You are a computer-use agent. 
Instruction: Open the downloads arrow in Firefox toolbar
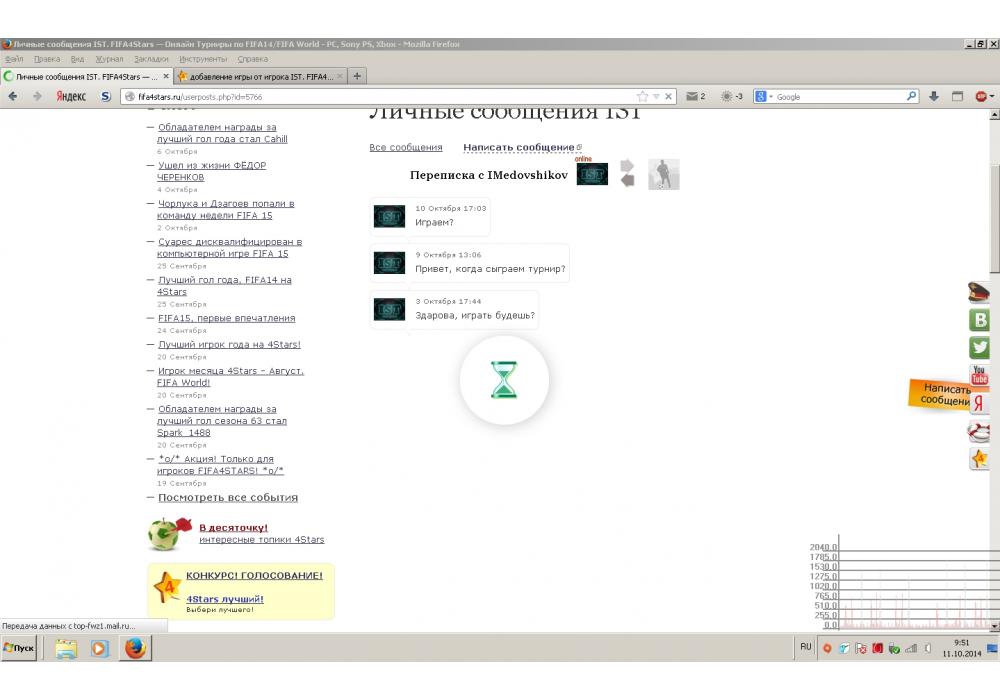tap(934, 97)
